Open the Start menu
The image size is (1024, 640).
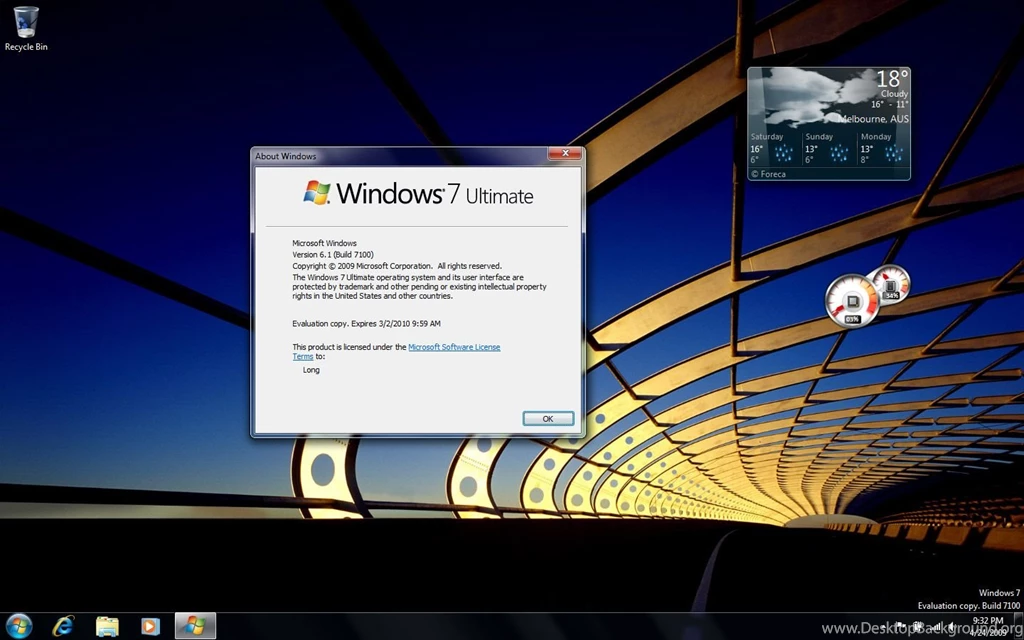point(18,624)
